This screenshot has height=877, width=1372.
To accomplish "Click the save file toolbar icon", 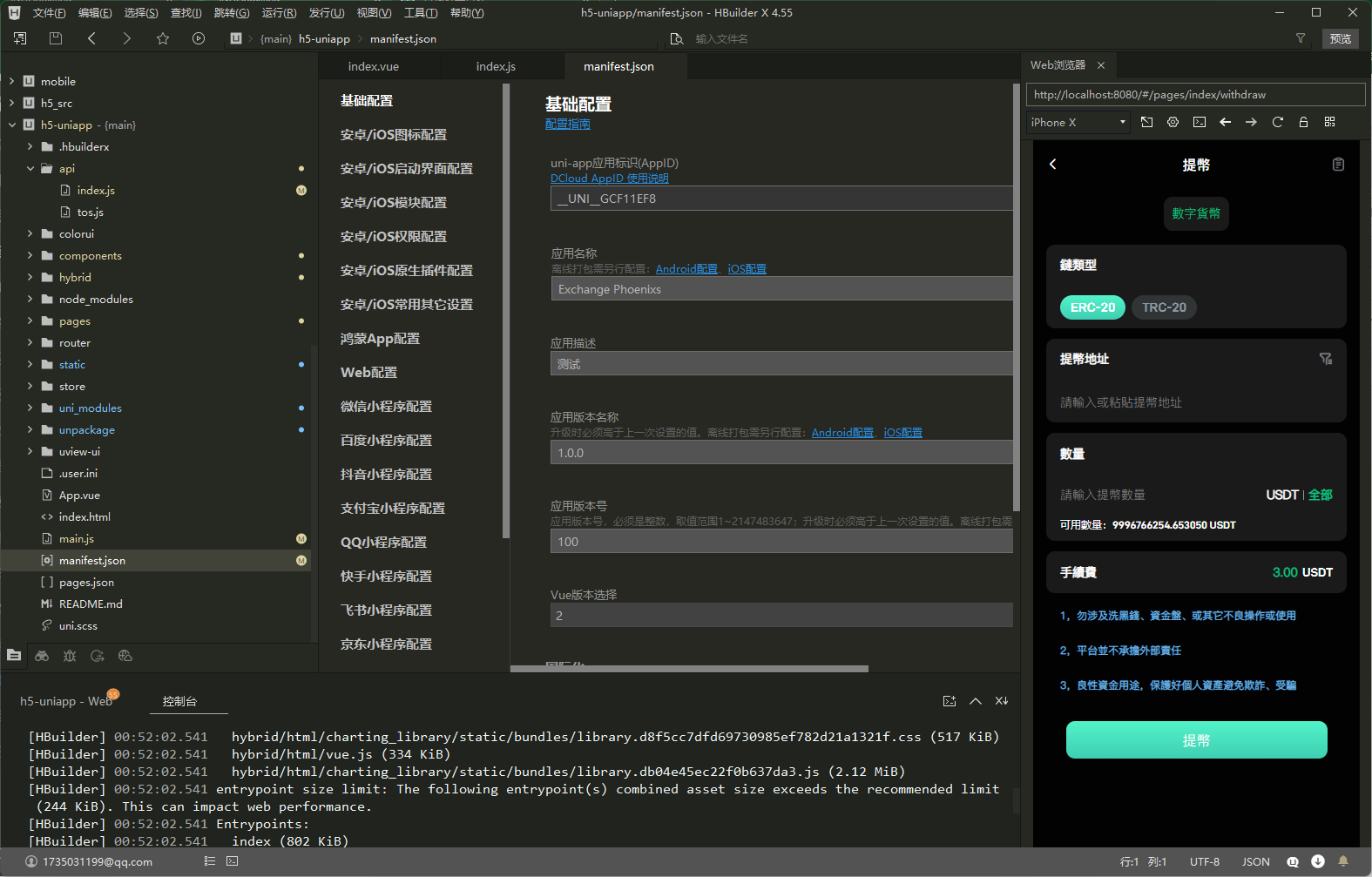I will pyautogui.click(x=56, y=38).
